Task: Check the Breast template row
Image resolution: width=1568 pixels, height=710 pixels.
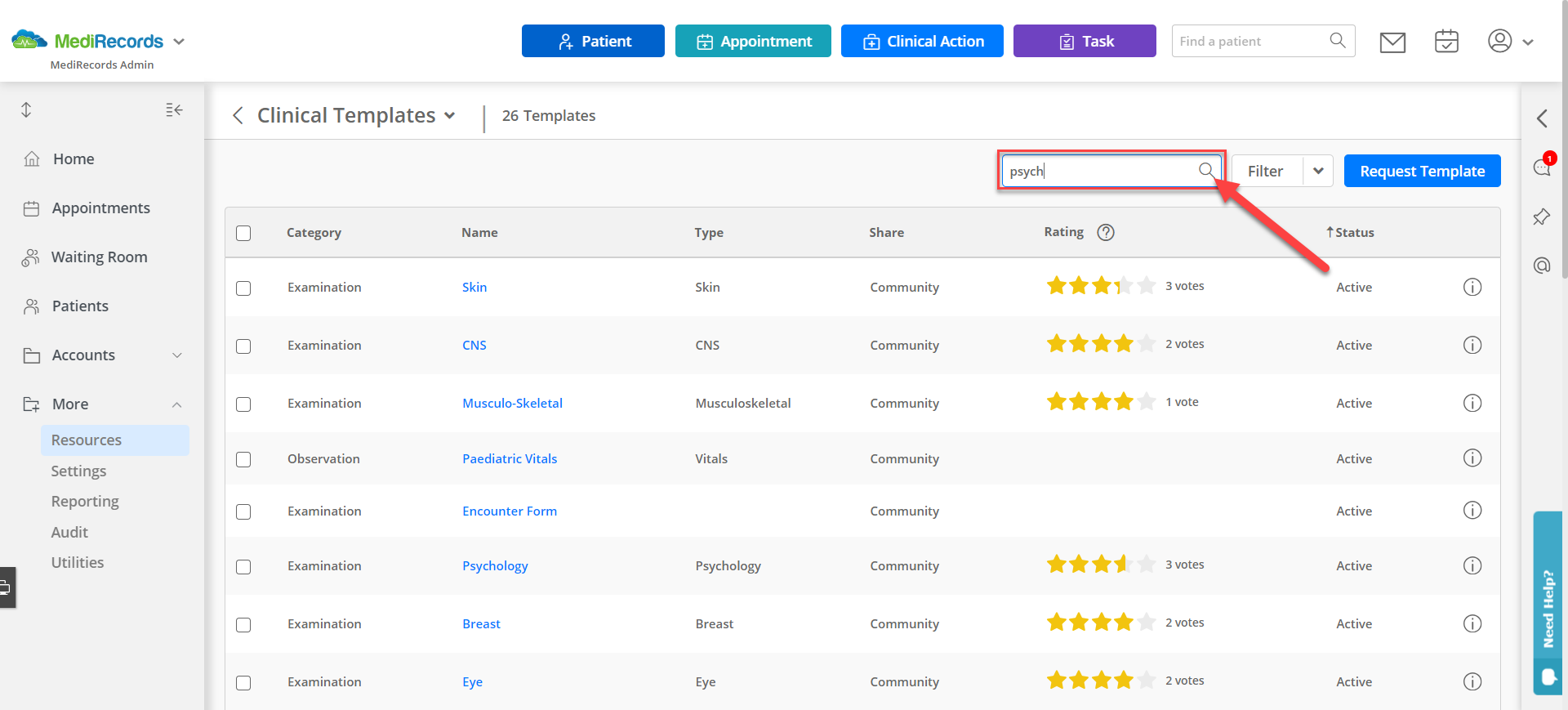Action: pos(243,625)
